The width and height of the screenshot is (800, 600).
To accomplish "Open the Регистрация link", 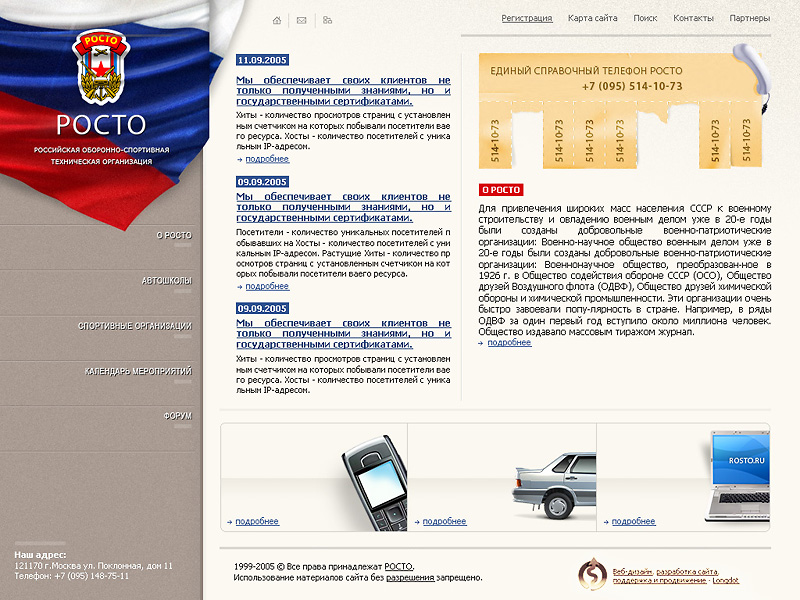I will (527, 18).
